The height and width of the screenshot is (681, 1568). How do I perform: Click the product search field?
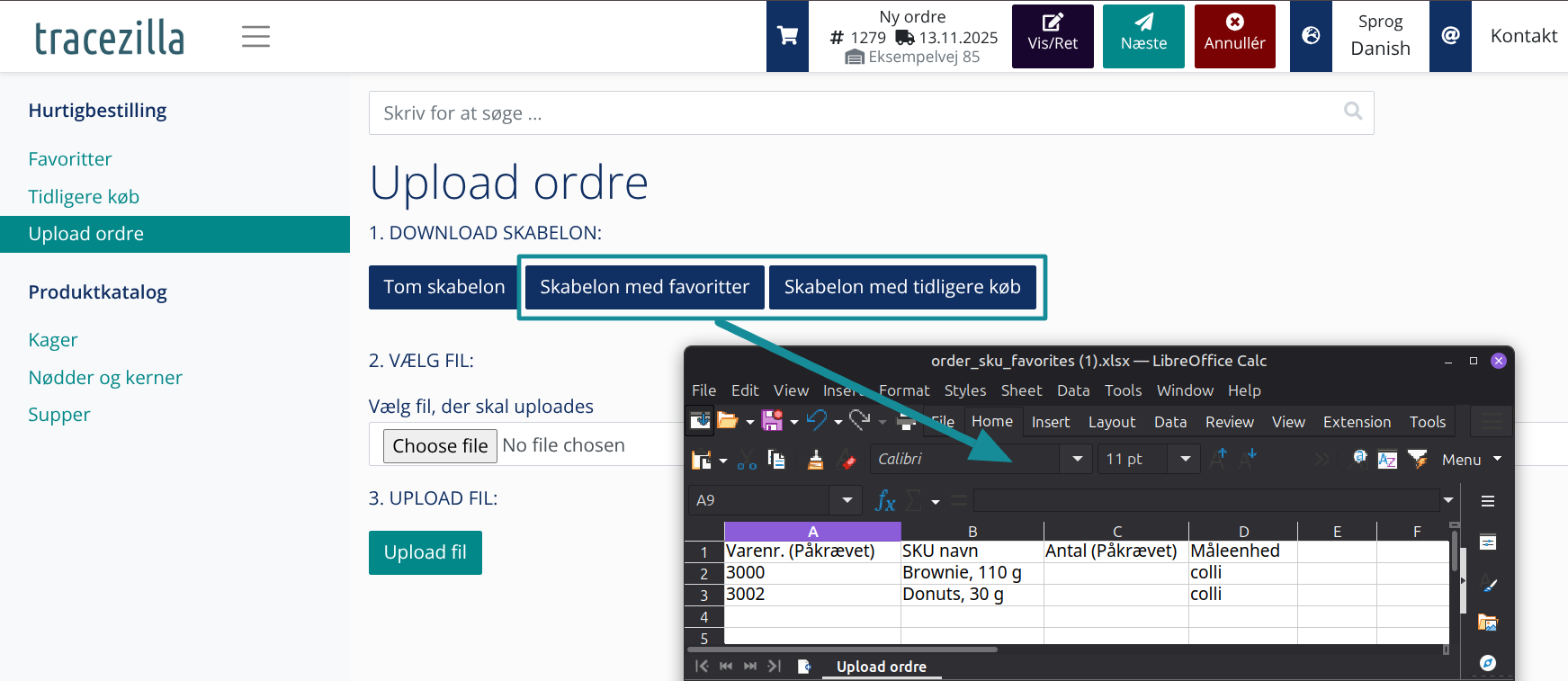tap(871, 112)
